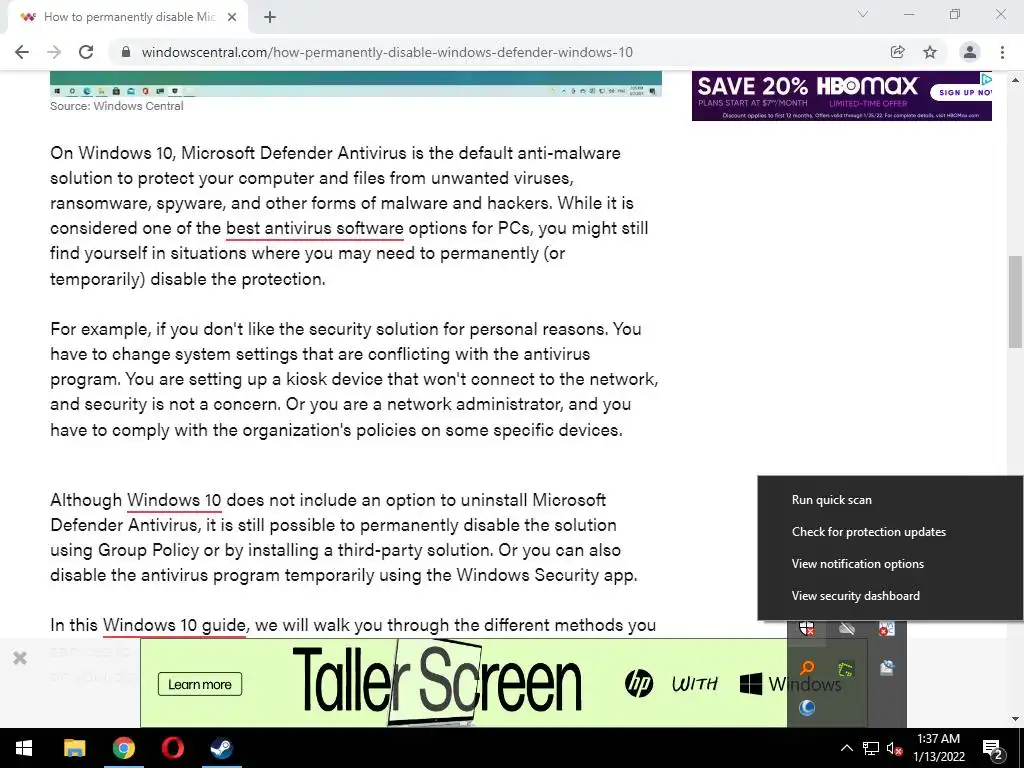Click the address bar URL
Image resolution: width=1024 pixels, height=768 pixels.
tap(387, 52)
